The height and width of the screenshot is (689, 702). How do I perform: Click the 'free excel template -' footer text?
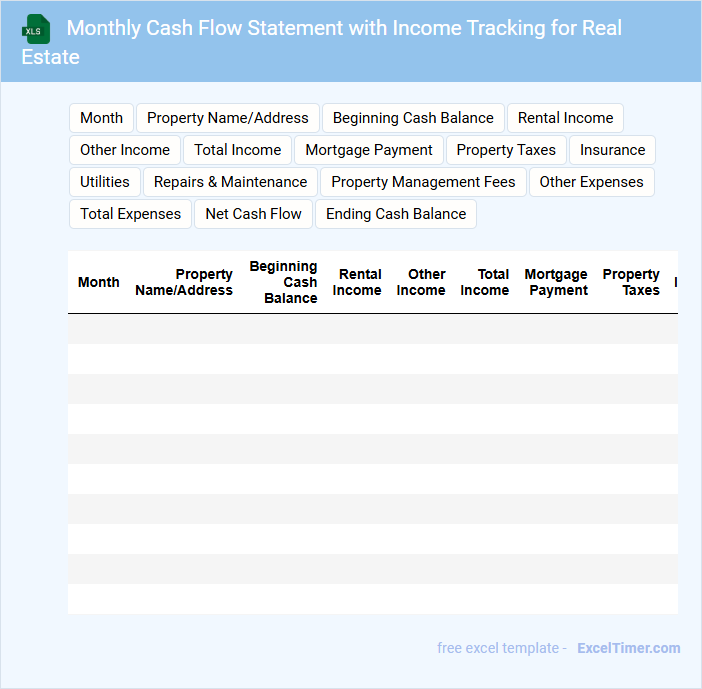coord(502,648)
